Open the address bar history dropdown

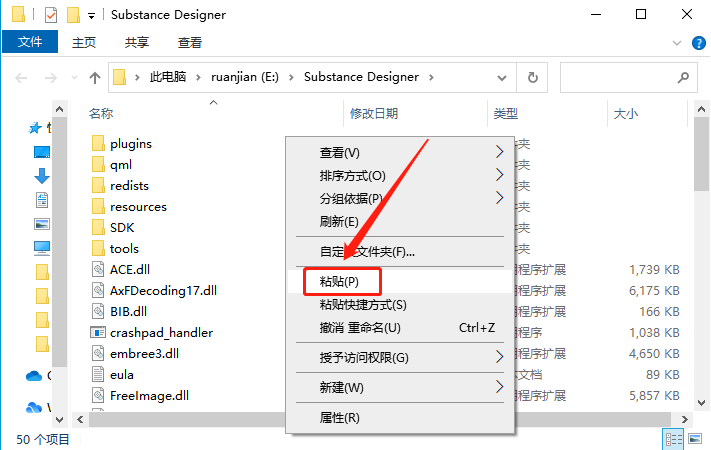[x=502, y=78]
